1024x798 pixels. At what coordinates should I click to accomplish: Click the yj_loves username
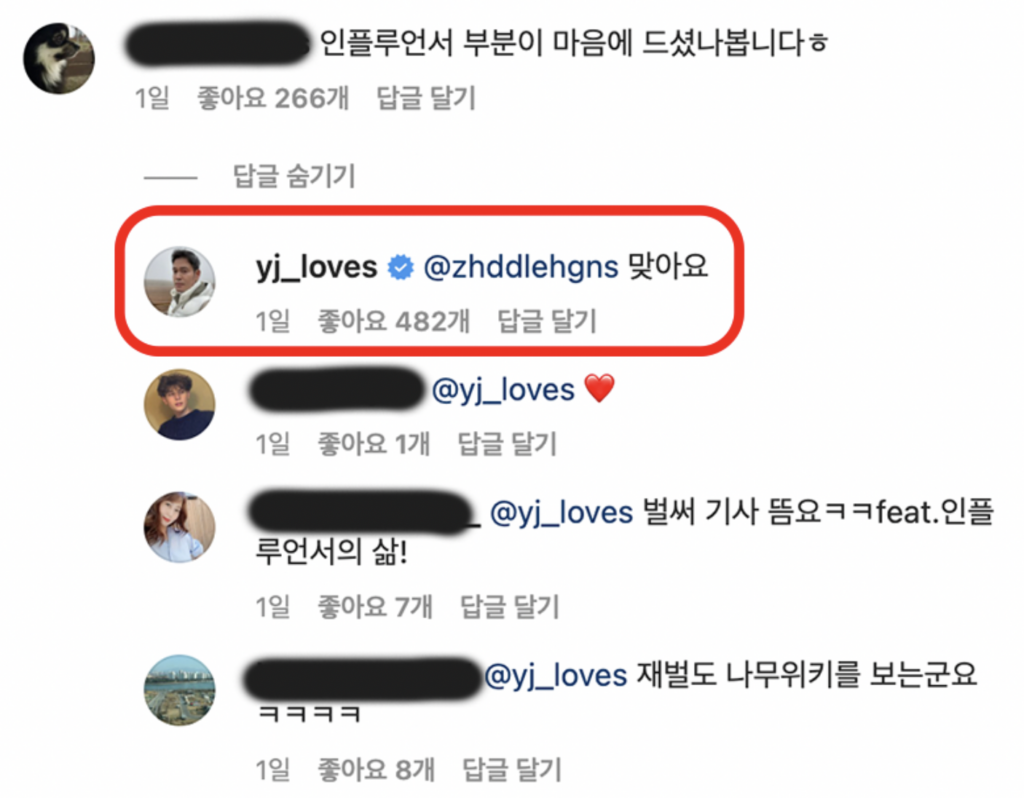click(x=317, y=267)
